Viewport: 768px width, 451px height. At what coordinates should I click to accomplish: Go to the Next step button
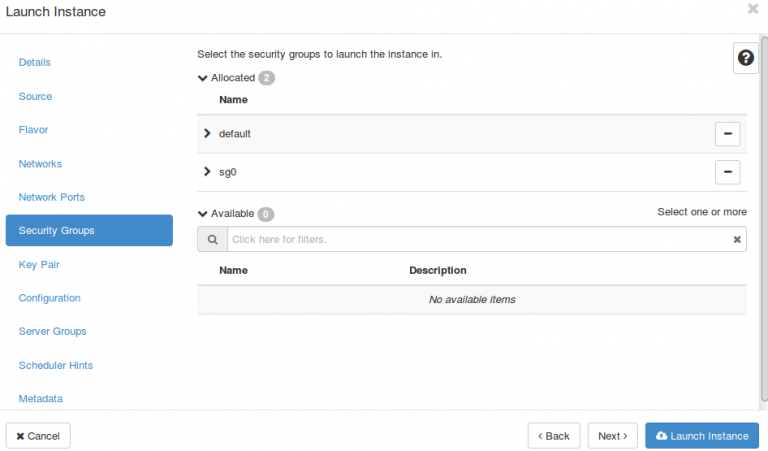point(613,436)
